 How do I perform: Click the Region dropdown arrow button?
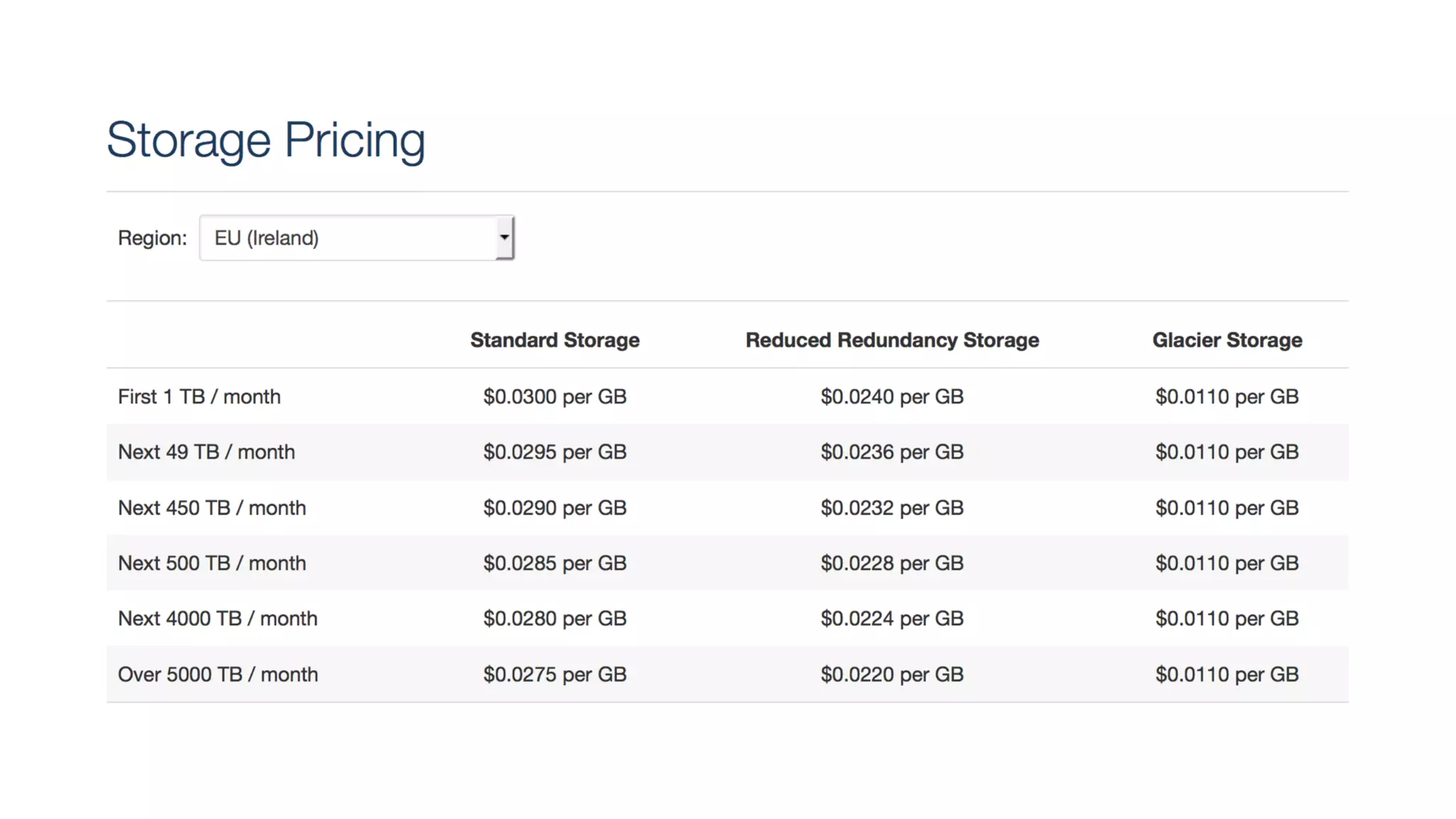click(x=504, y=238)
